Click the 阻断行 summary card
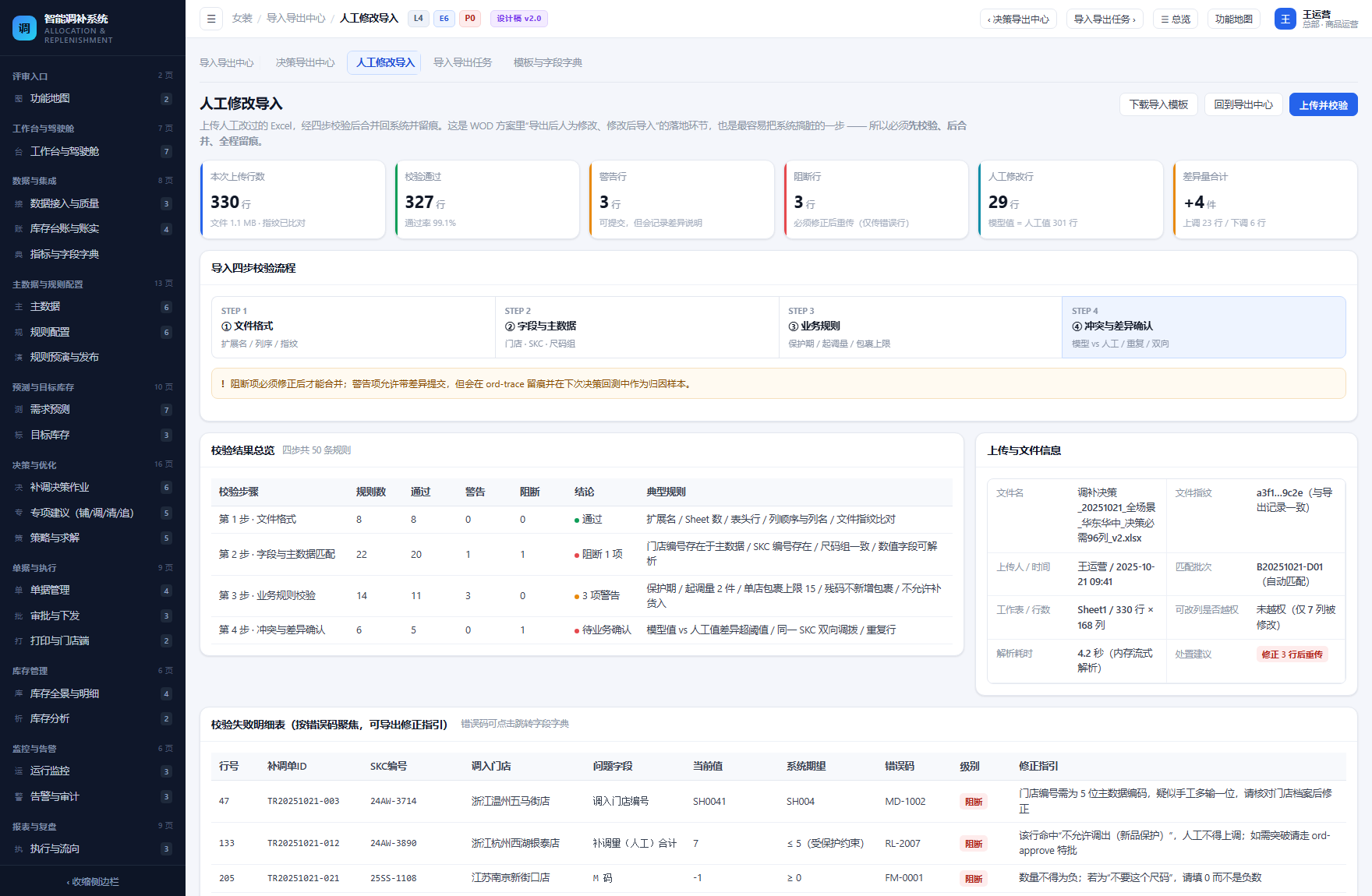 876,199
